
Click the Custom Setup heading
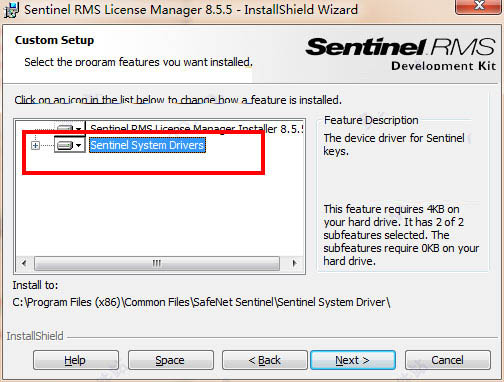point(54,40)
